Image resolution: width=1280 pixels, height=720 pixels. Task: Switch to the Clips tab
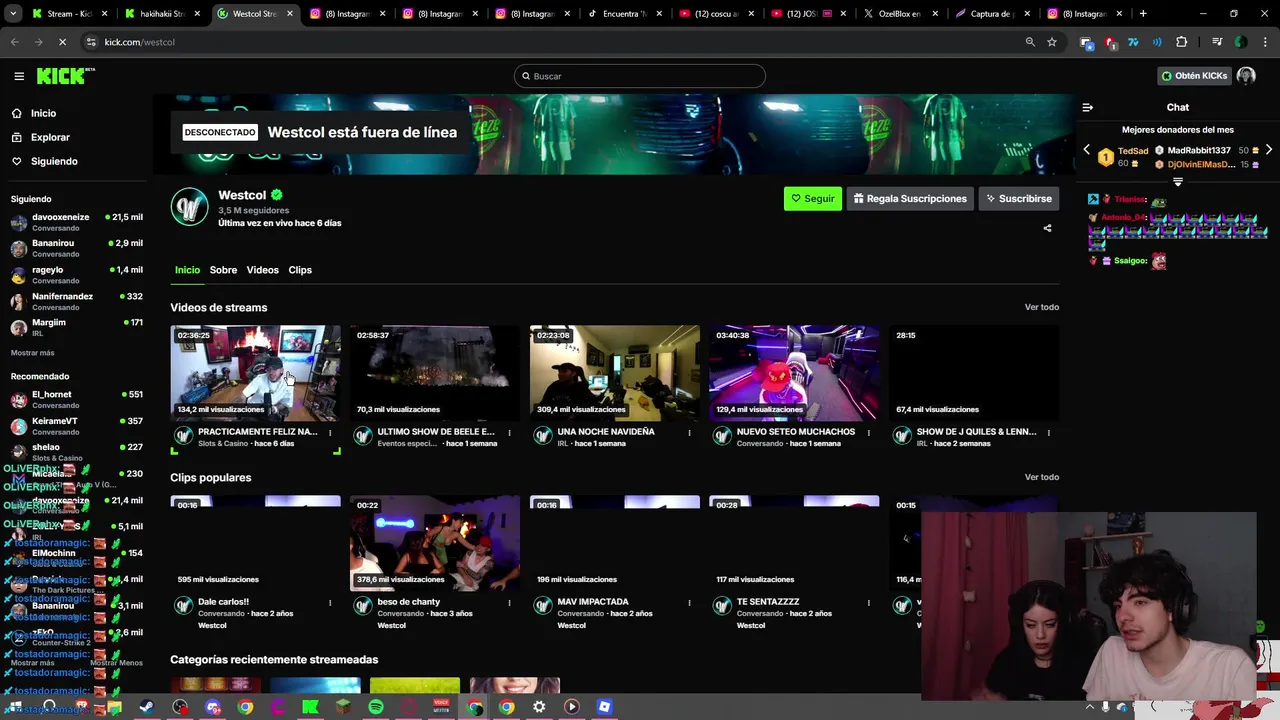coord(300,270)
